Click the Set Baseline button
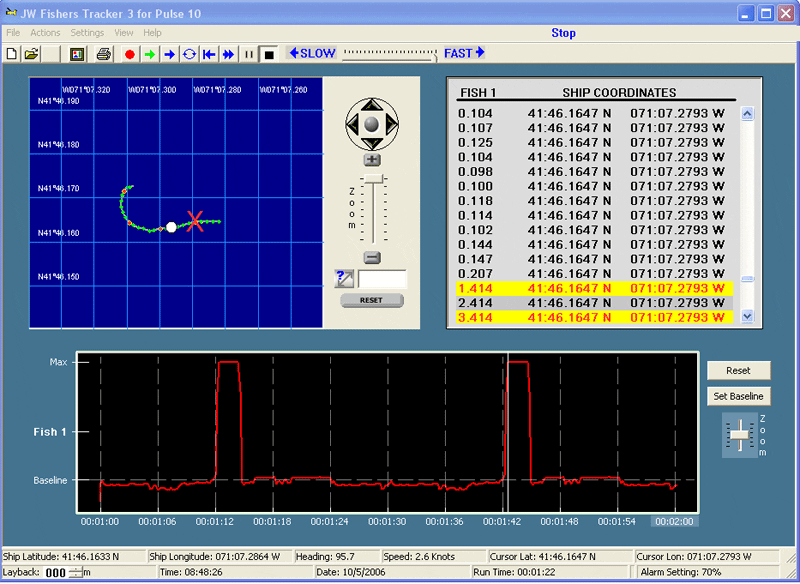Screen dimensions: 800x584 (x=738, y=396)
